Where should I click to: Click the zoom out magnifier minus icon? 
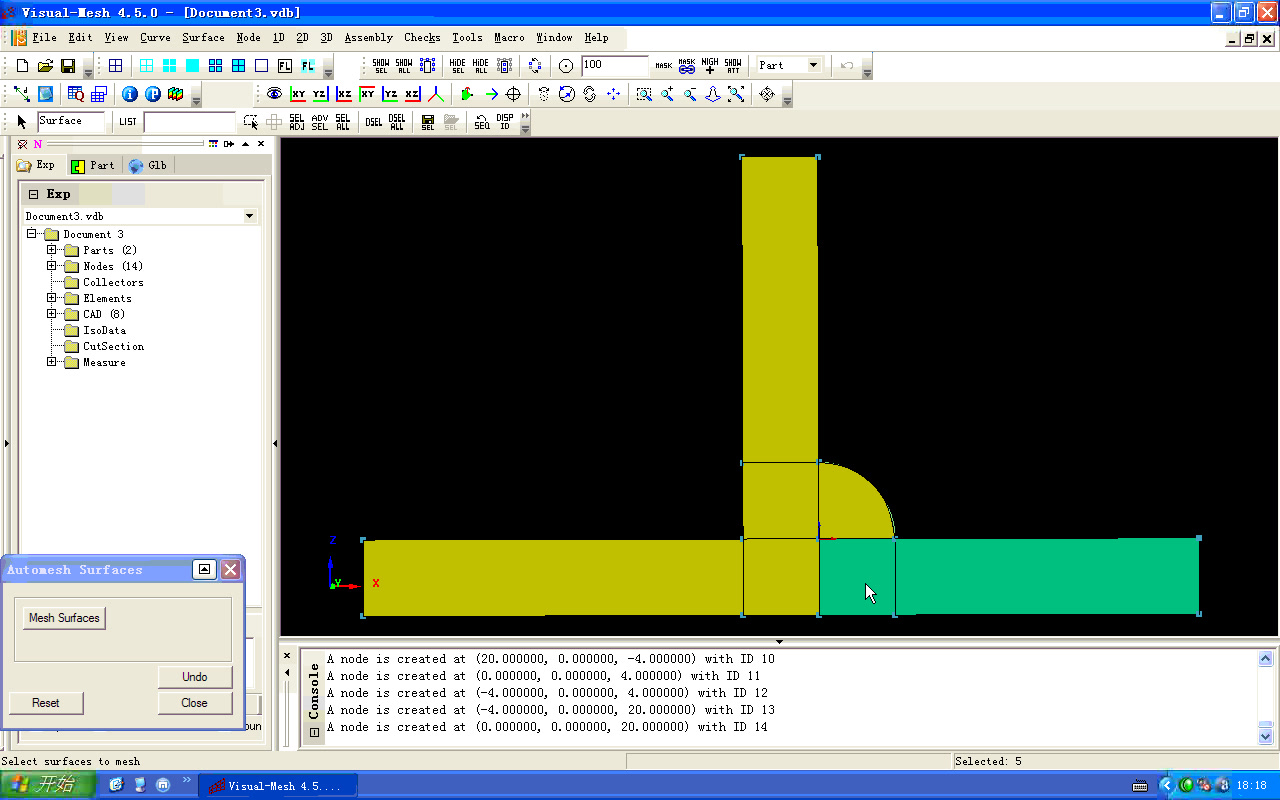tap(690, 94)
